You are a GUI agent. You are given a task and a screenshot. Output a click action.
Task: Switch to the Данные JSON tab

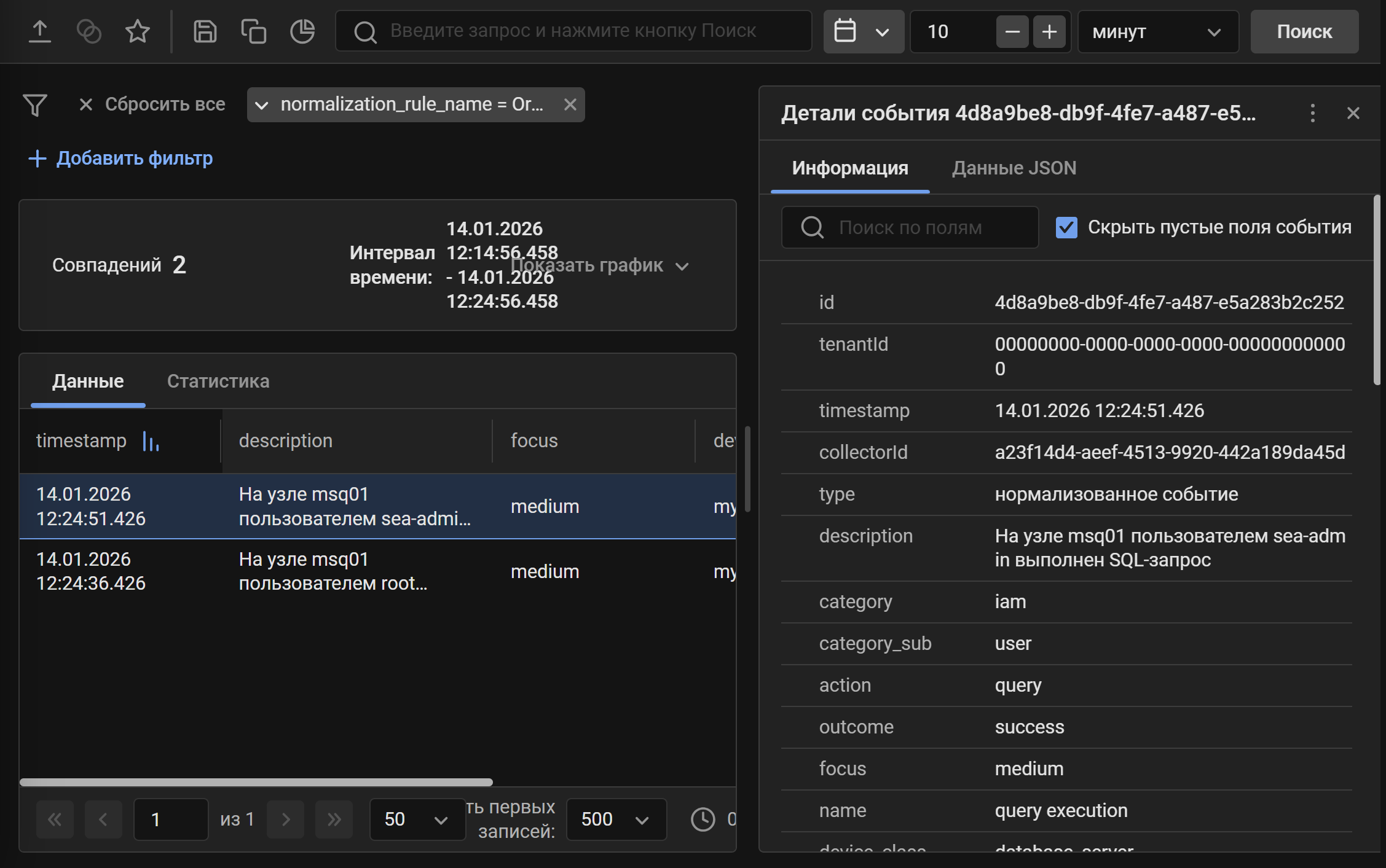1013,167
